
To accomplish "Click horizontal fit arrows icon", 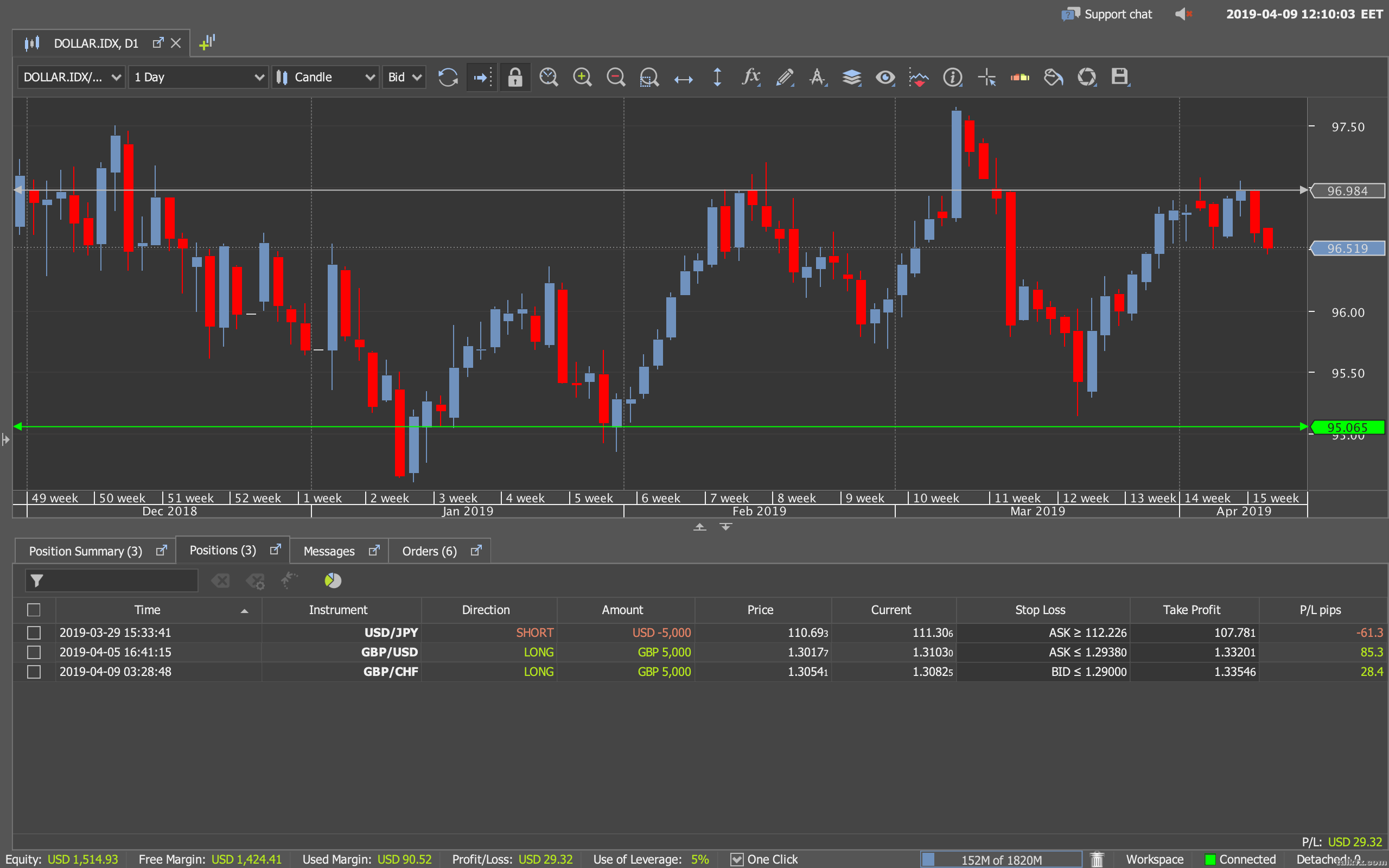I will coord(683,78).
